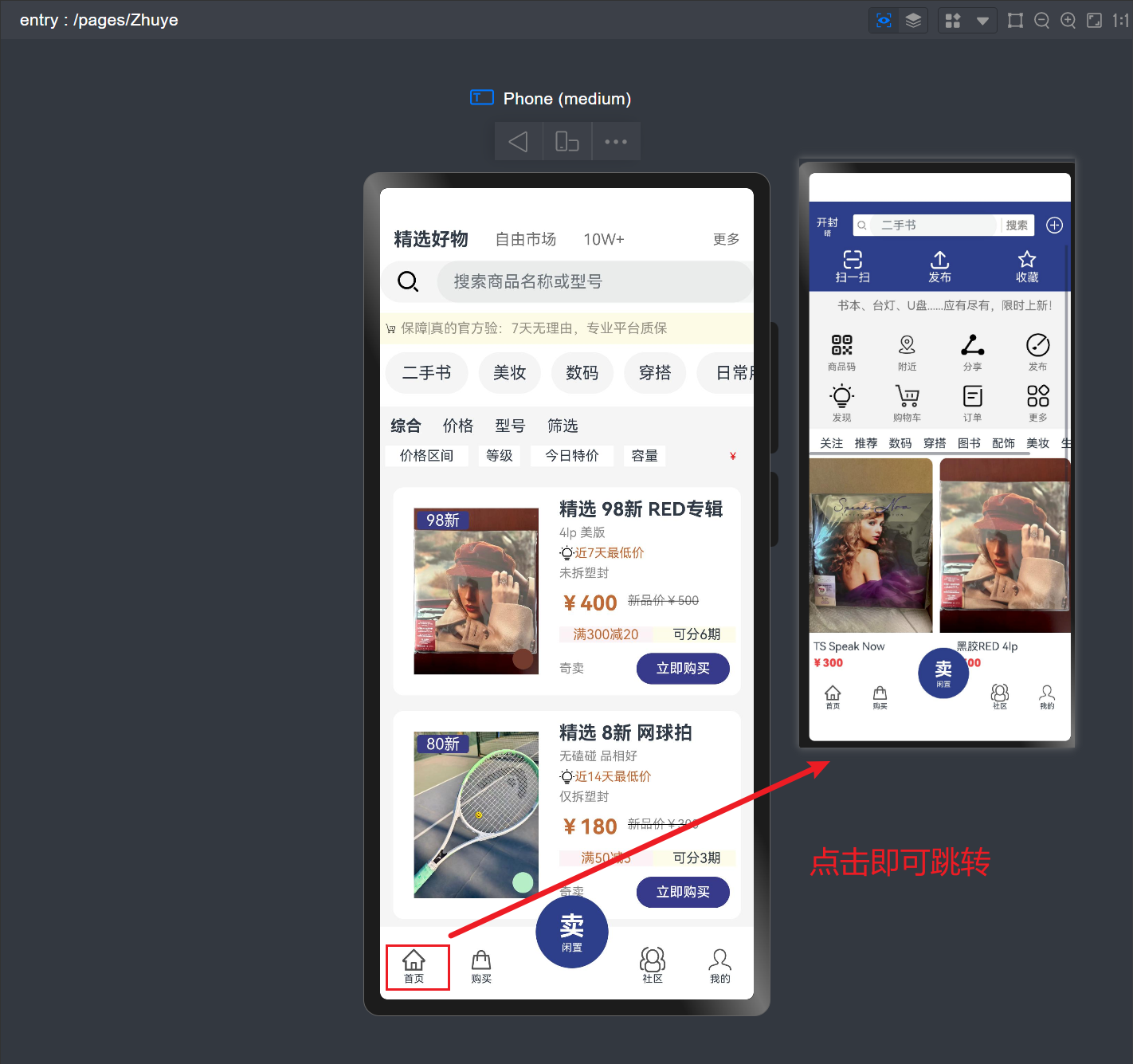
Task: Open the 精选 98新 RED专辑 title
Action: pyautogui.click(x=641, y=509)
